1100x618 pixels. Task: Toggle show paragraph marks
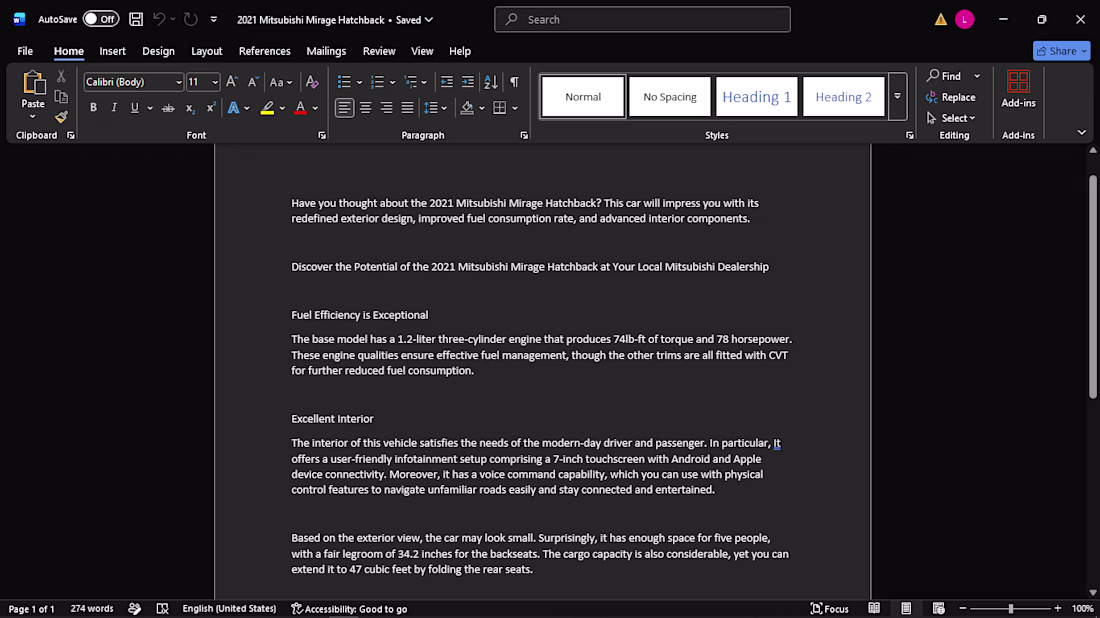(514, 82)
